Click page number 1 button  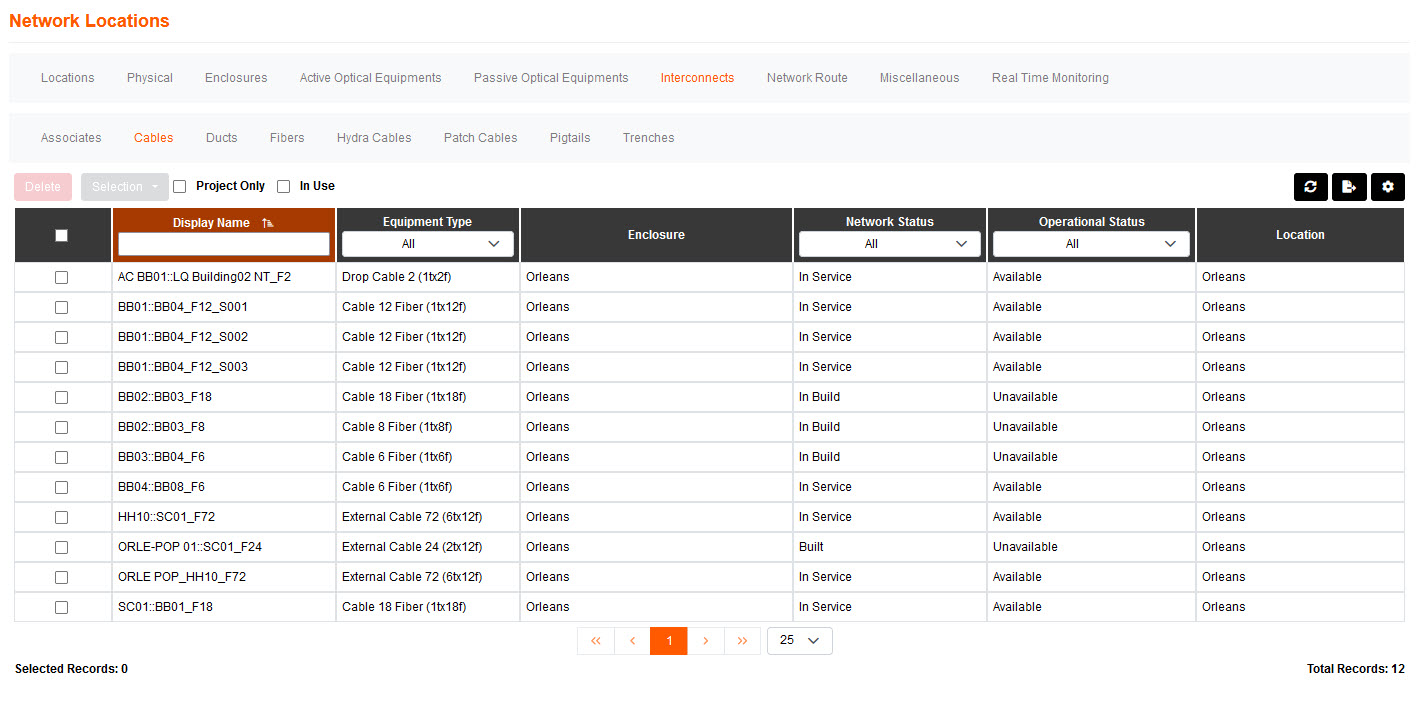tap(669, 641)
